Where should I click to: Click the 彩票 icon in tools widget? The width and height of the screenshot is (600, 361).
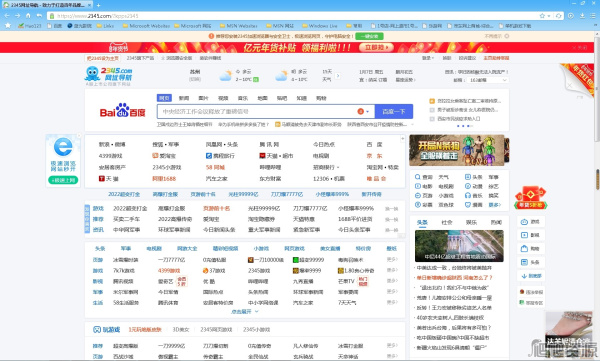point(417,205)
